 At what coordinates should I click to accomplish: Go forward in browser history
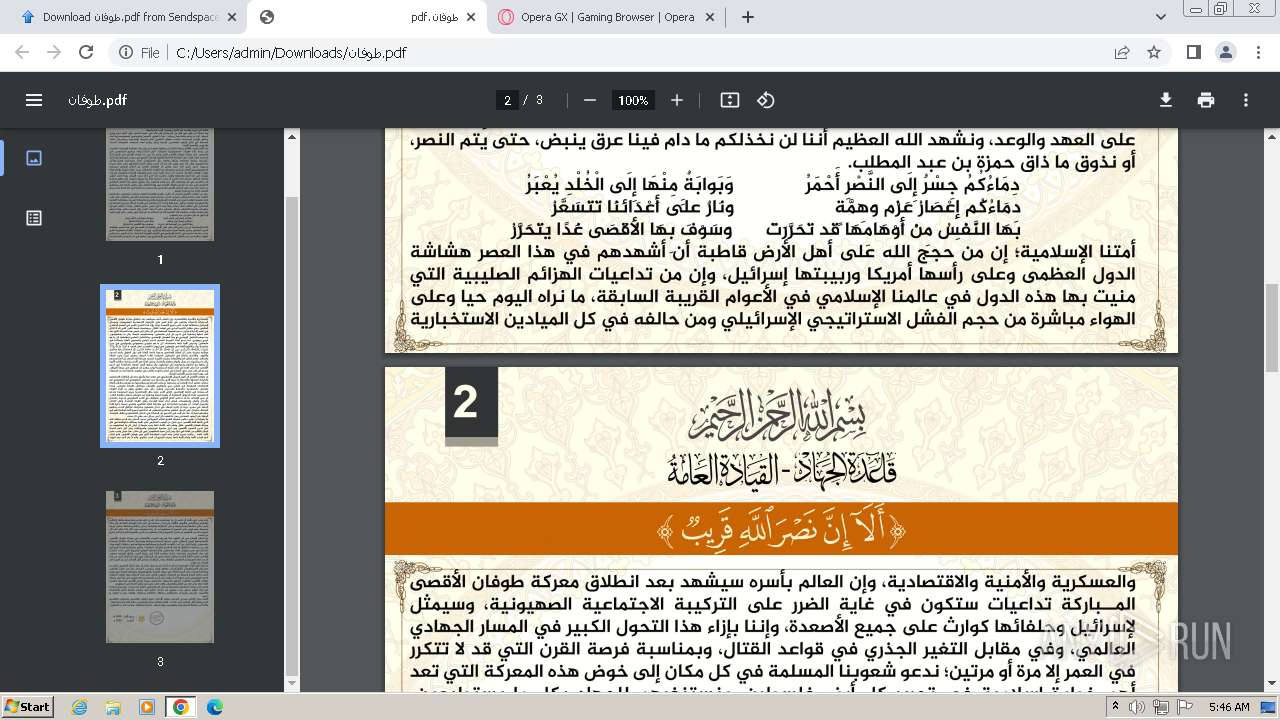[54, 53]
